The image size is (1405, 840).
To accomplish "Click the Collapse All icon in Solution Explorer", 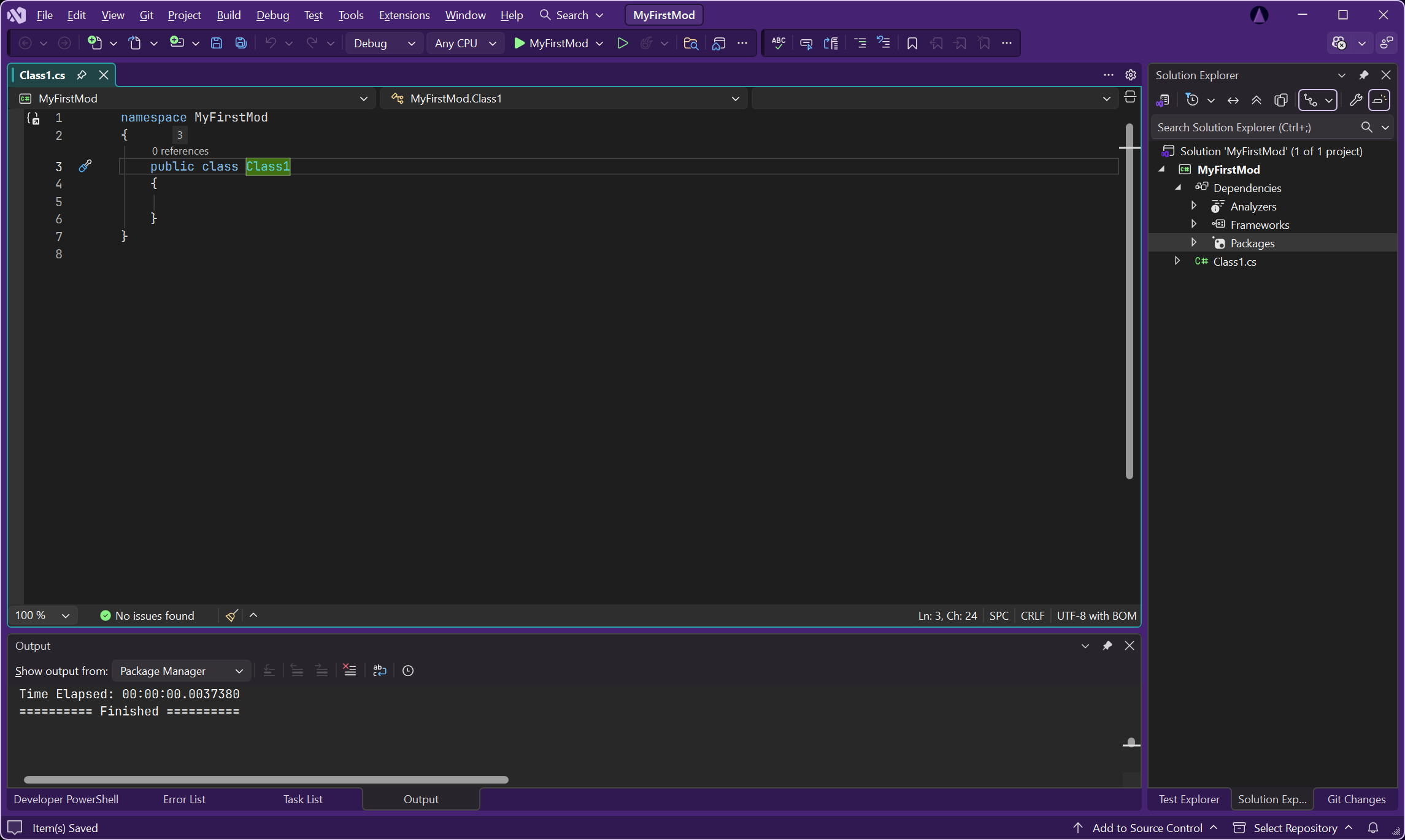I will pyautogui.click(x=1256, y=100).
